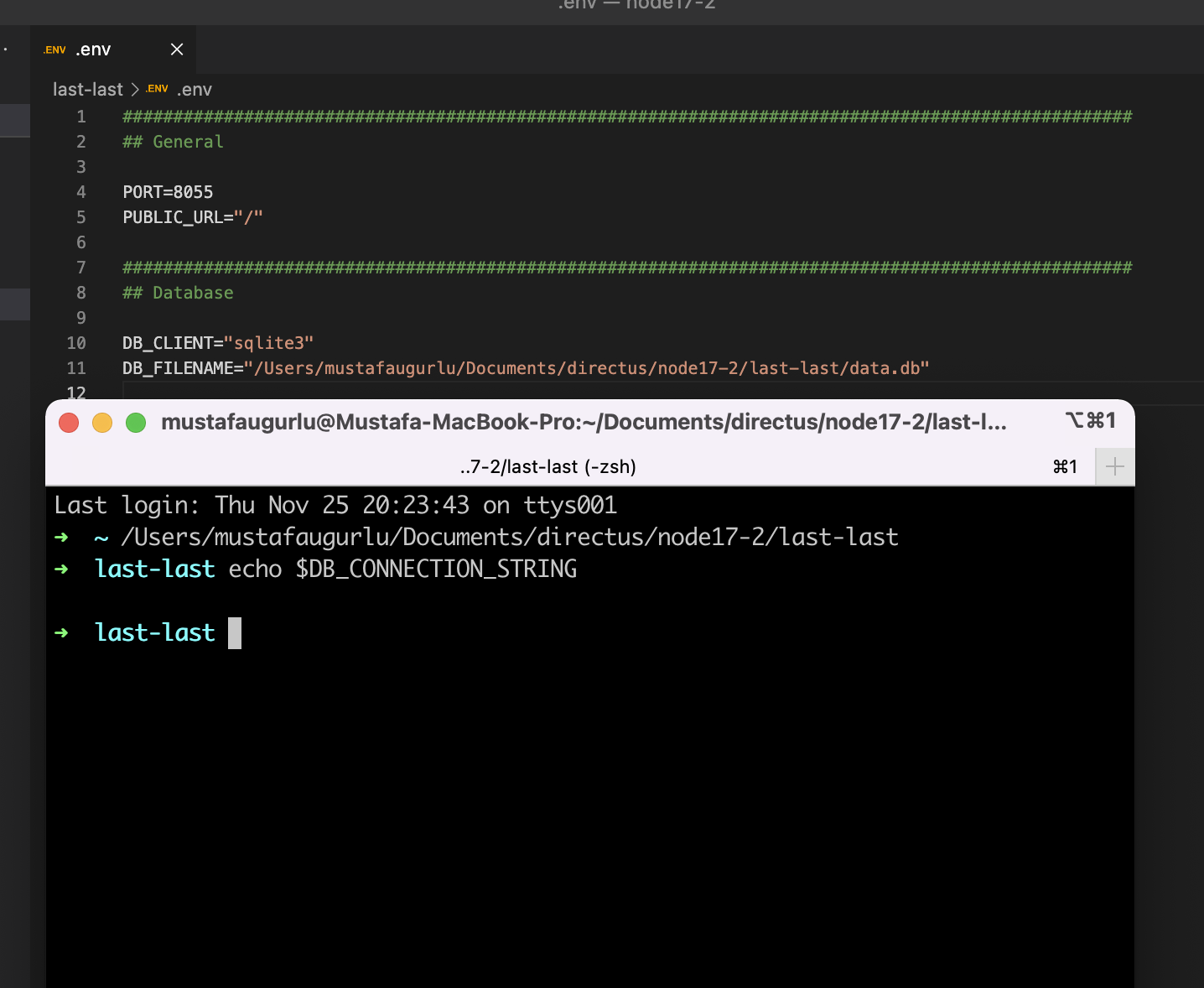This screenshot has height=988, width=1204.
Task: Click the /Users/mustafaugurlu path in terminal
Action: click(x=510, y=537)
